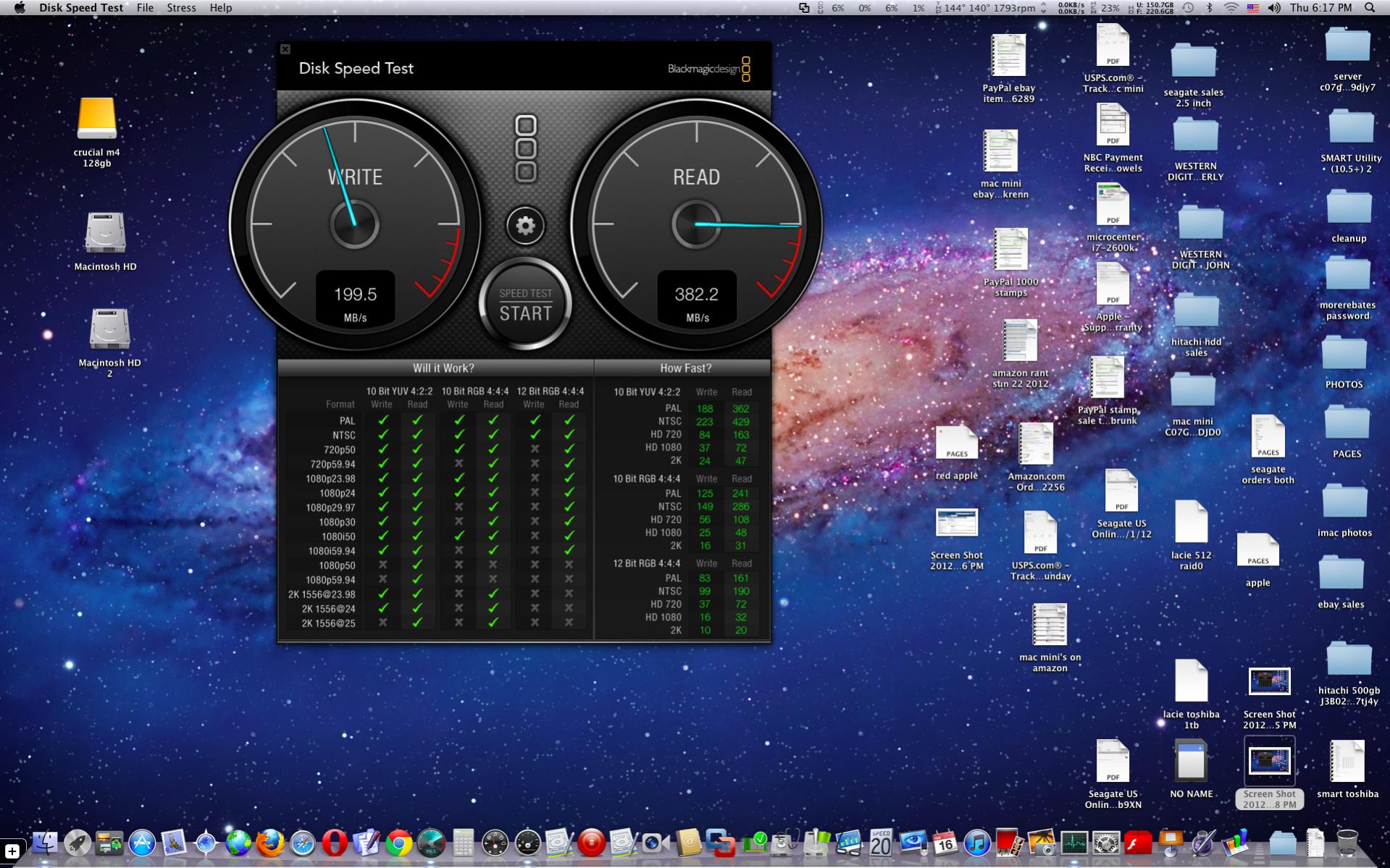Open iTunes from the dock
This screenshot has height=868, width=1390.
976,843
